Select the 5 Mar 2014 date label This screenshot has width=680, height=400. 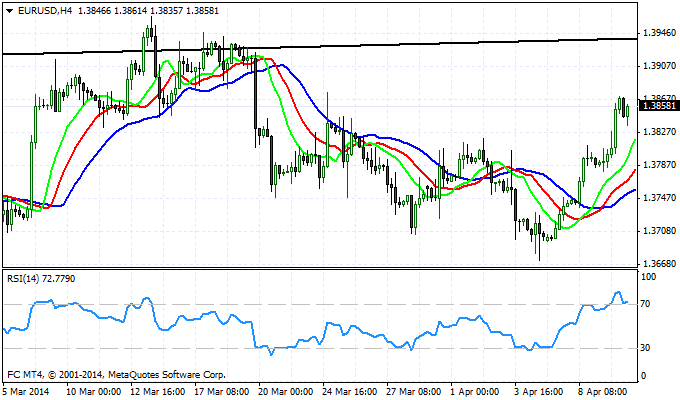pyautogui.click(x=26, y=392)
